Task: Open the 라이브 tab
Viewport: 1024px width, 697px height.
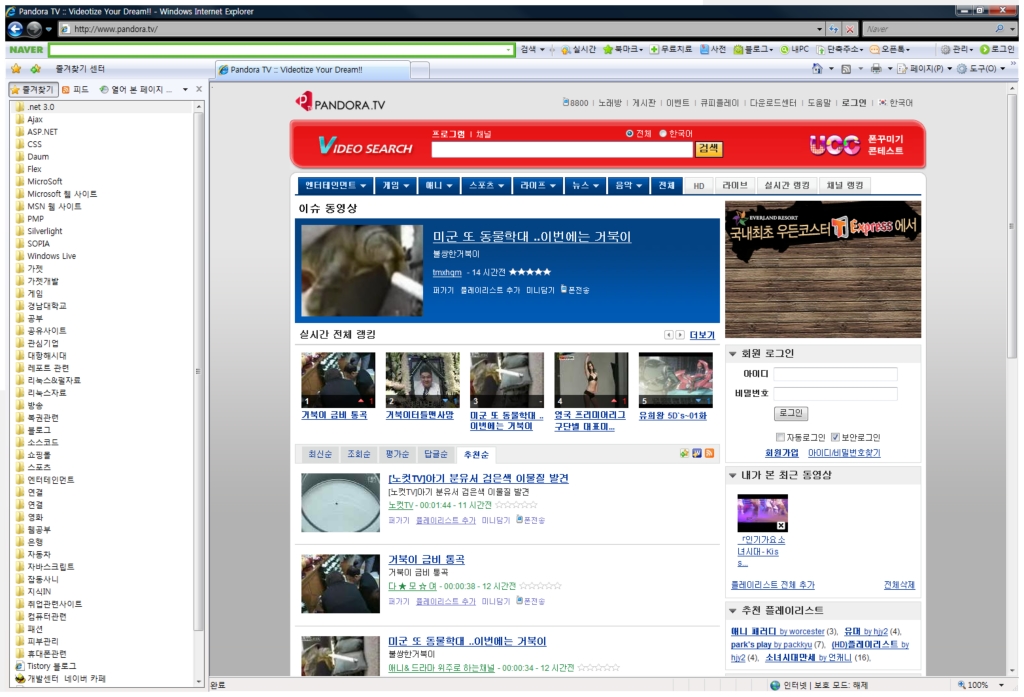Action: tap(735, 186)
